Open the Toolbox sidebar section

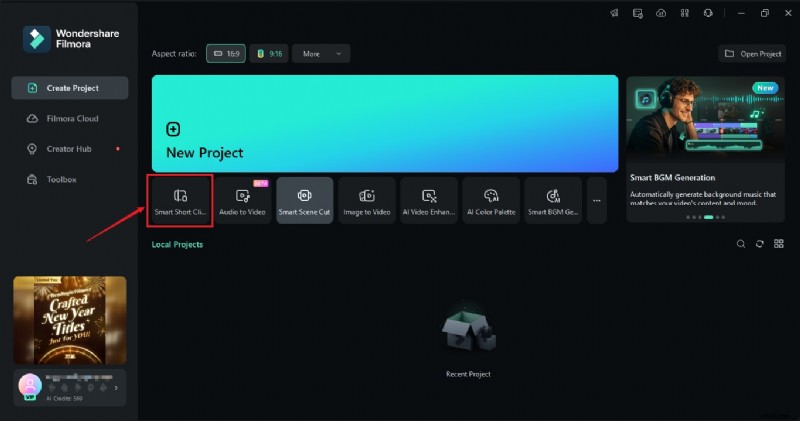click(x=61, y=179)
